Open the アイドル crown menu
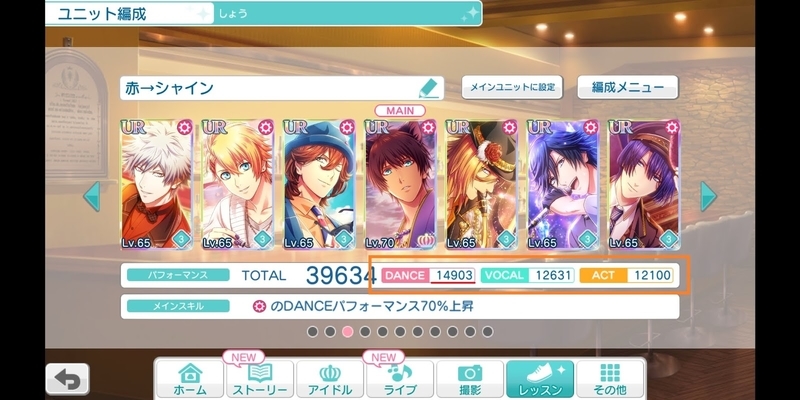This screenshot has height=400, width=800. pos(330,379)
